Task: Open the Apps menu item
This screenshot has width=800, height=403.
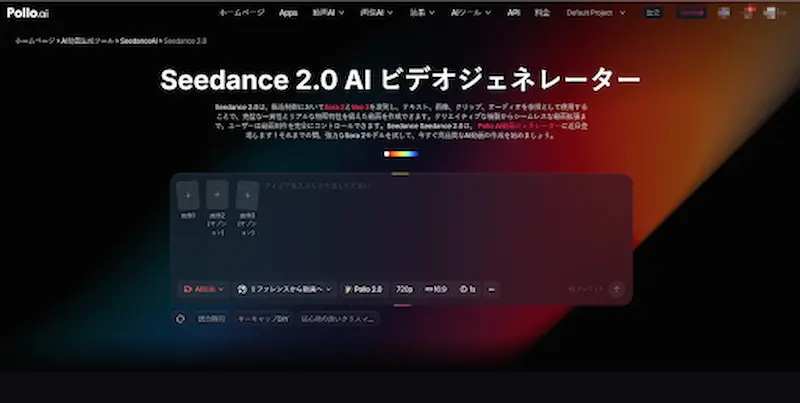Action: [288, 13]
